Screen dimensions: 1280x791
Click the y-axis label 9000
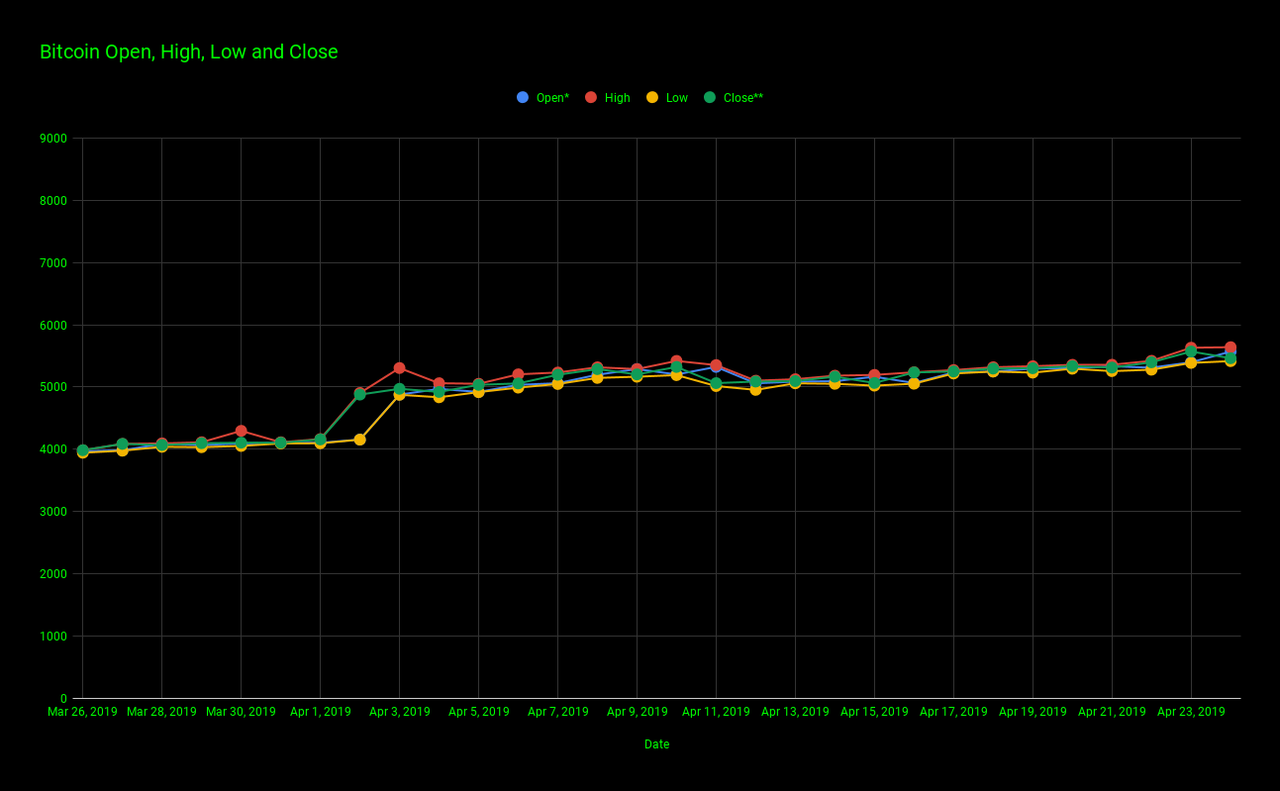54,139
